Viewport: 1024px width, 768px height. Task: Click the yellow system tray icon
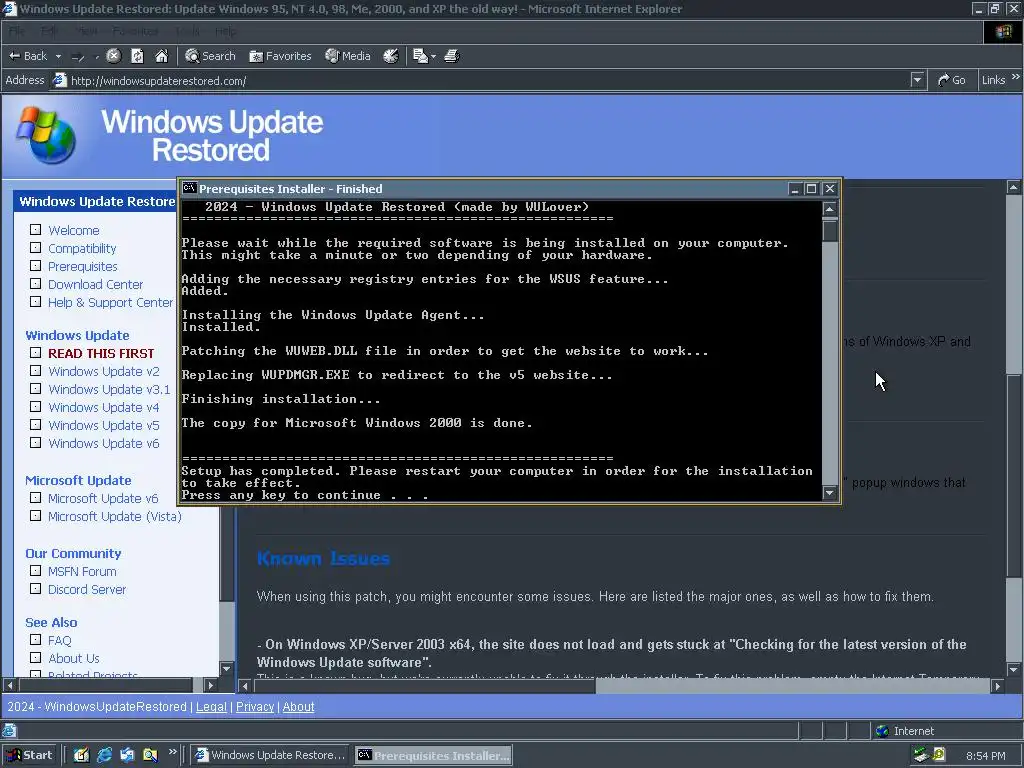point(938,756)
